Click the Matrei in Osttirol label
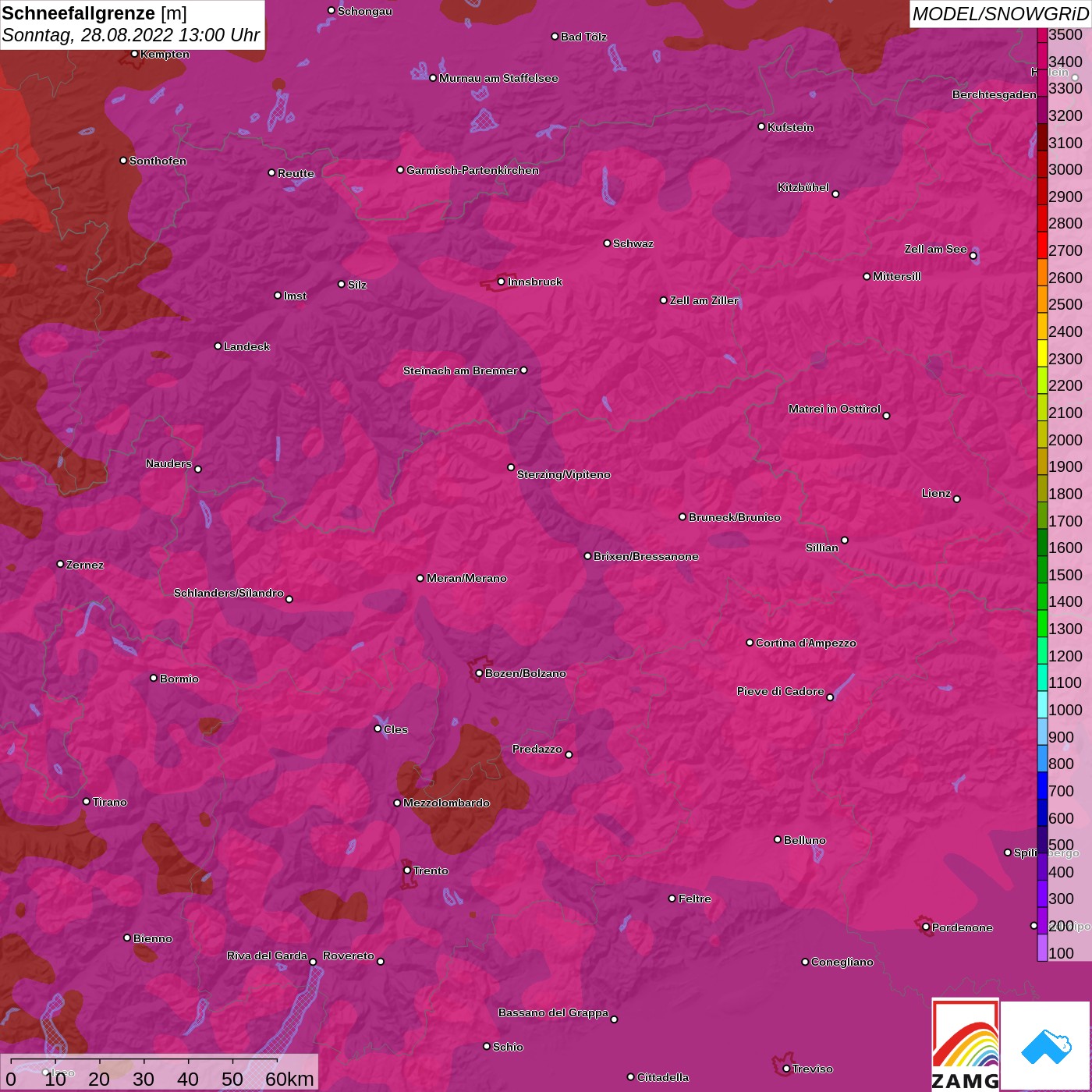 pyautogui.click(x=835, y=409)
